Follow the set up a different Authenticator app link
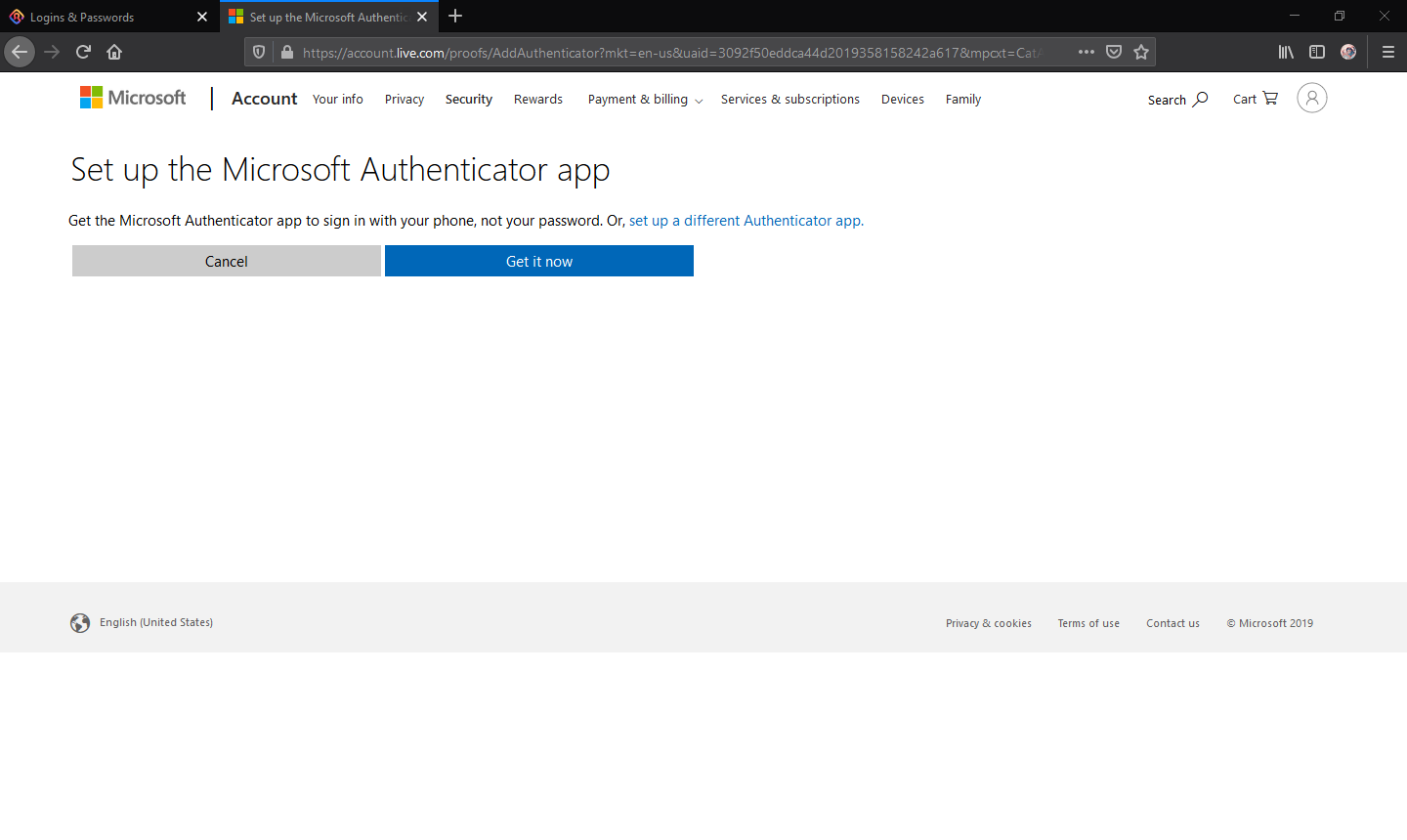 click(746, 221)
